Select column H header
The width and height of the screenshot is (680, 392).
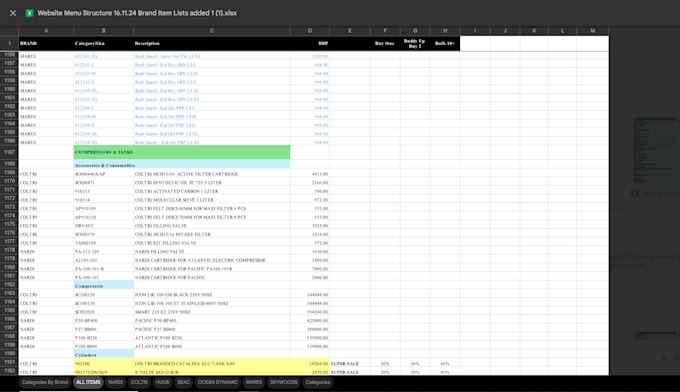point(445,31)
